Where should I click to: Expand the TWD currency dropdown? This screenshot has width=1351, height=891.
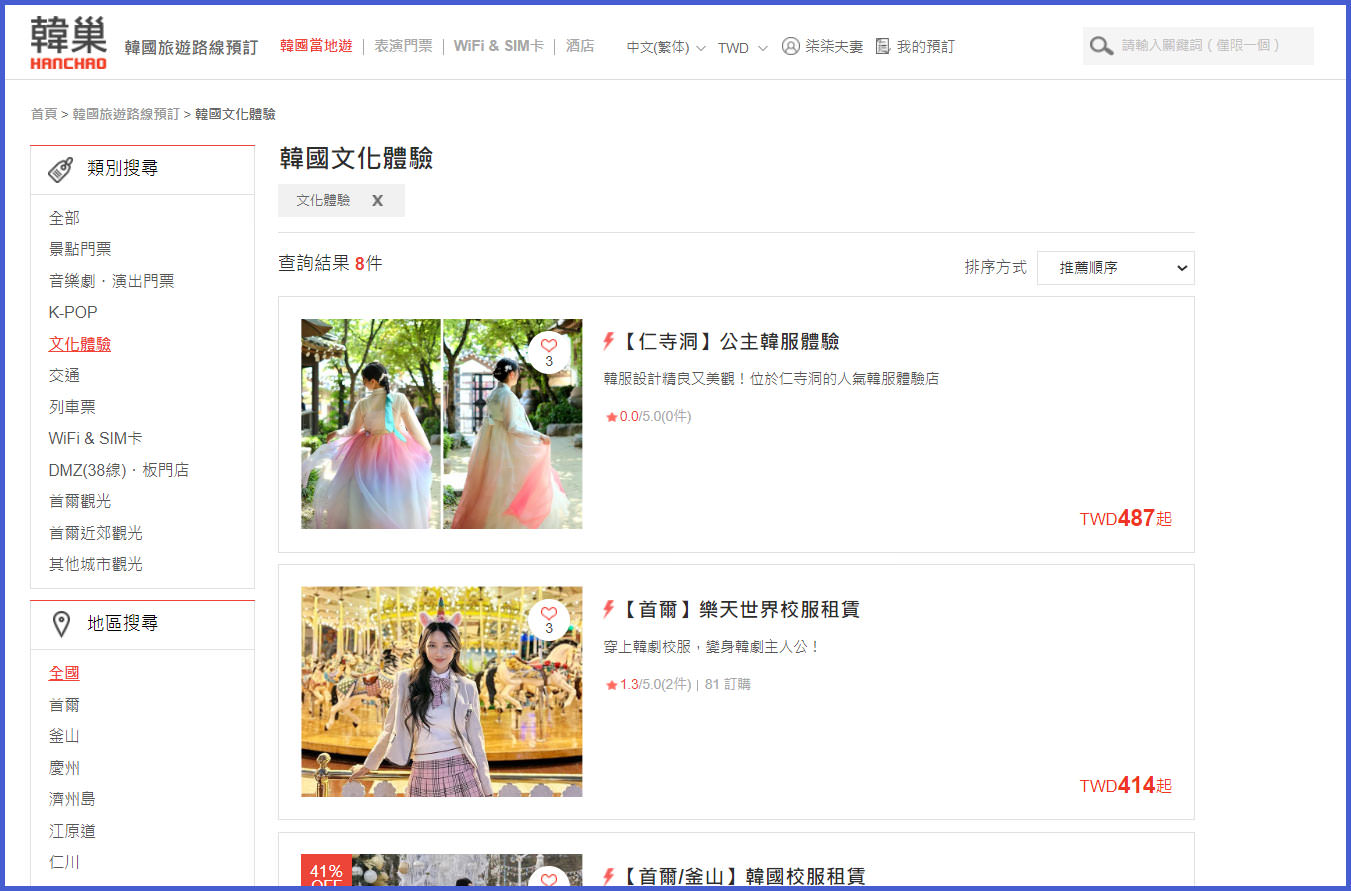tap(742, 47)
